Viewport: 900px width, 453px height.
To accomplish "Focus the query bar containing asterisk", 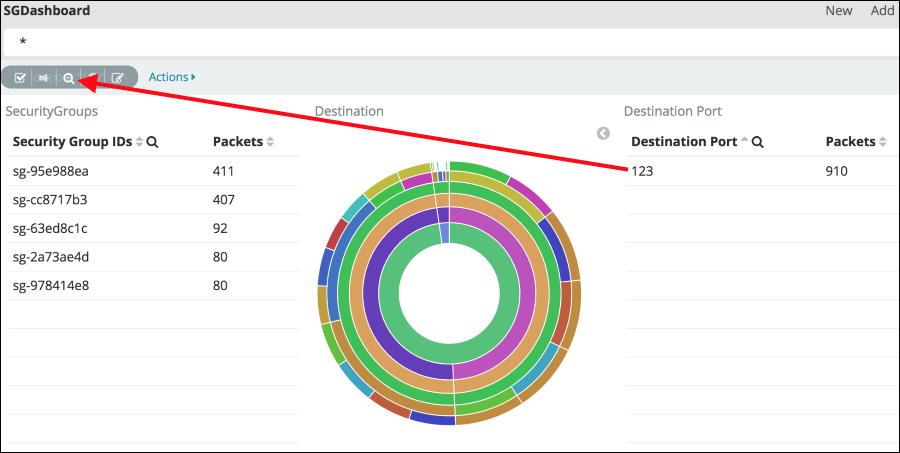I will coord(450,42).
